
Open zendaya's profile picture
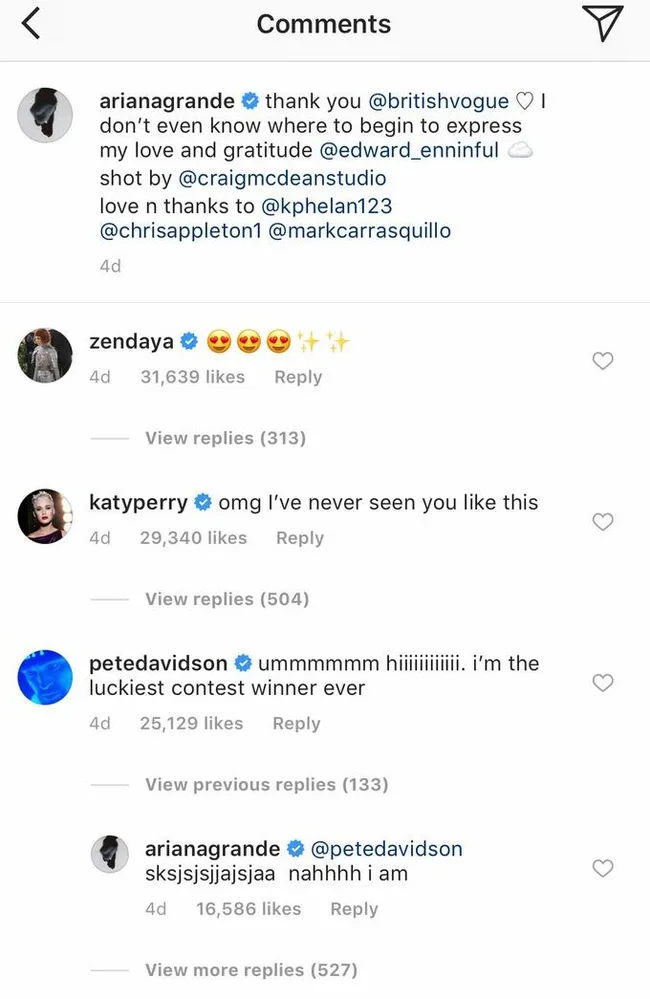tap(46, 355)
